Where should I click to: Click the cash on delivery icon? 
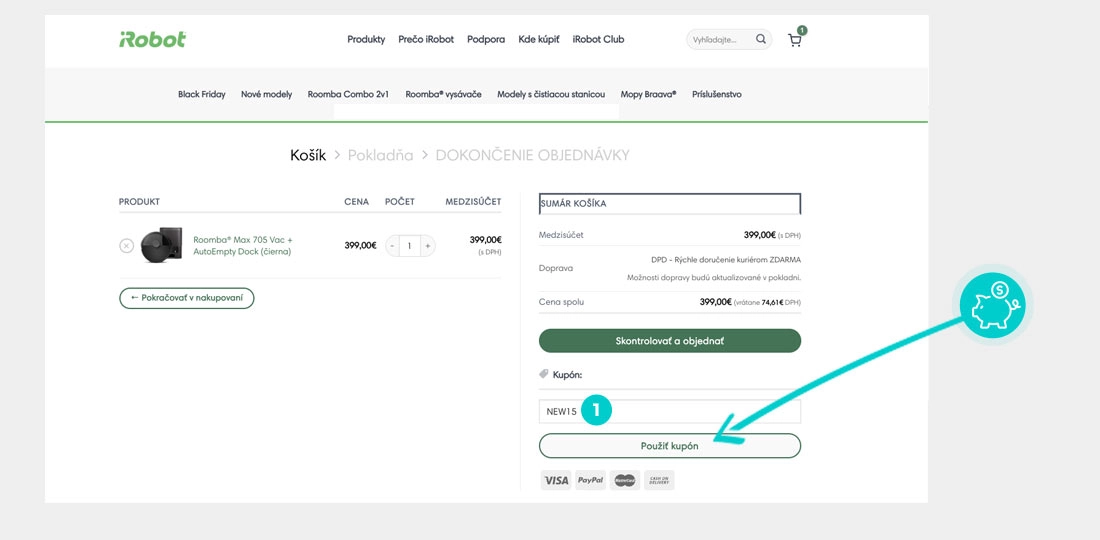(x=659, y=480)
